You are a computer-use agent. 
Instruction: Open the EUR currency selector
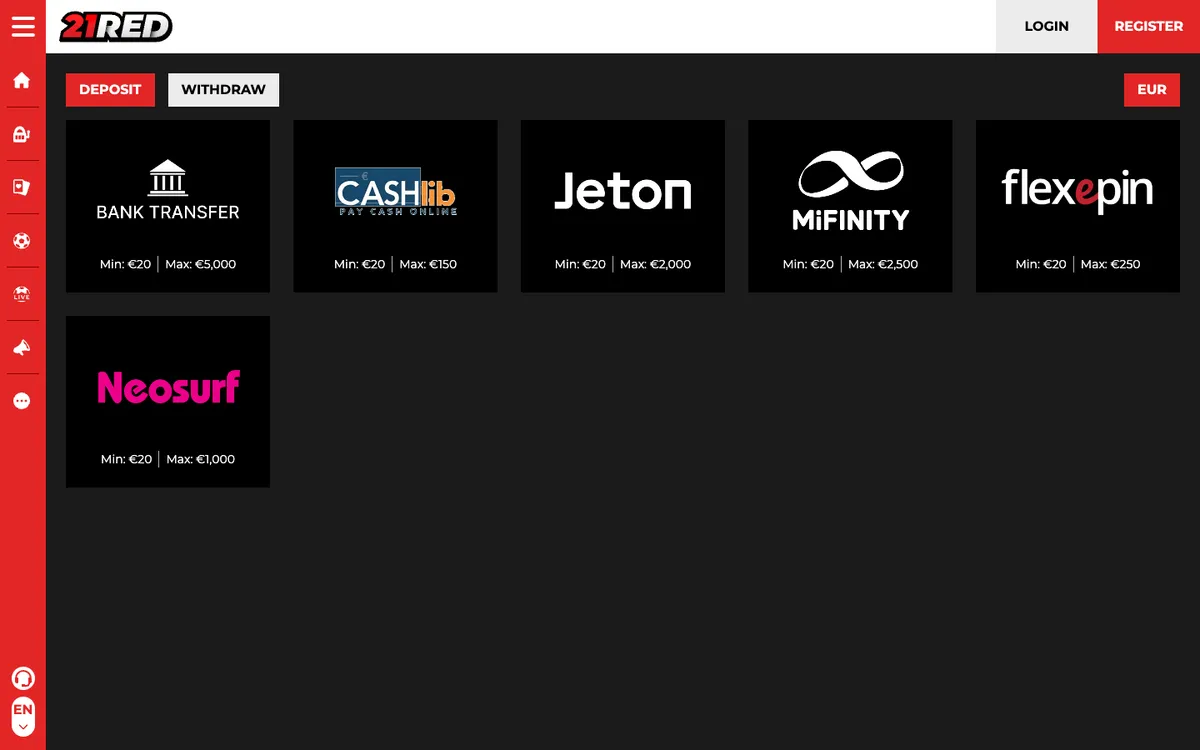[1152, 89]
